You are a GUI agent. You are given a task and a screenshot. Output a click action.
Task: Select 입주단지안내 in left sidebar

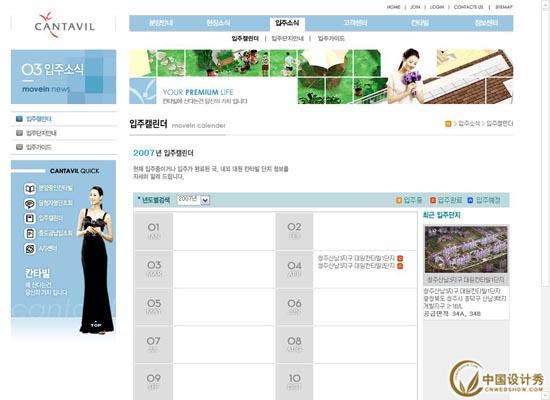41,133
